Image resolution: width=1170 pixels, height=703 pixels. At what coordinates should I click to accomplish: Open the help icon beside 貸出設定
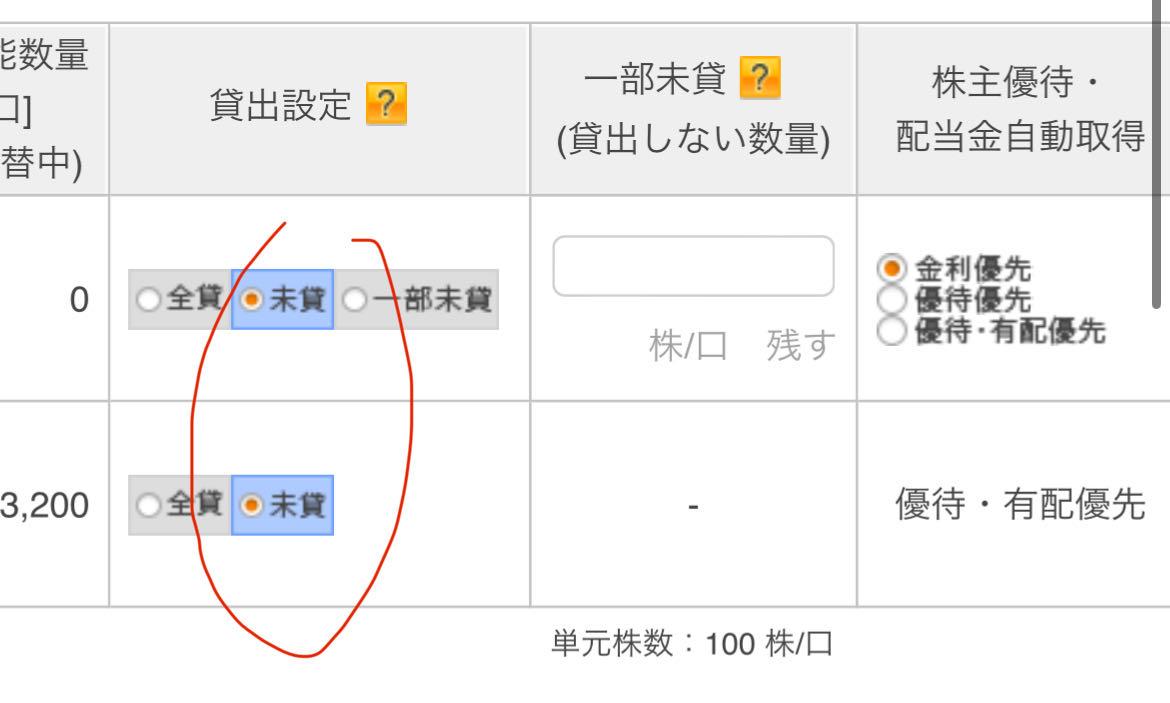tap(386, 105)
